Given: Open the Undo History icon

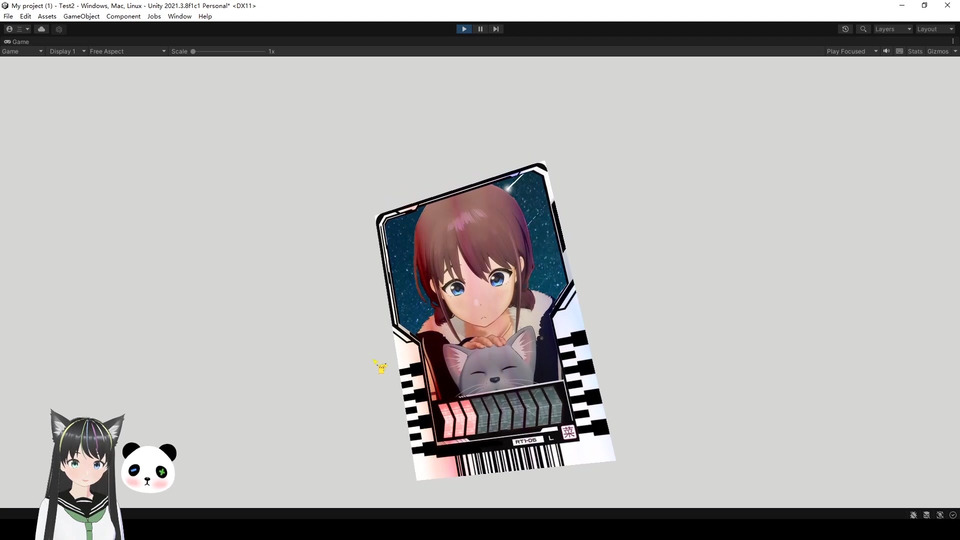Looking at the screenshot, I should tap(846, 29).
